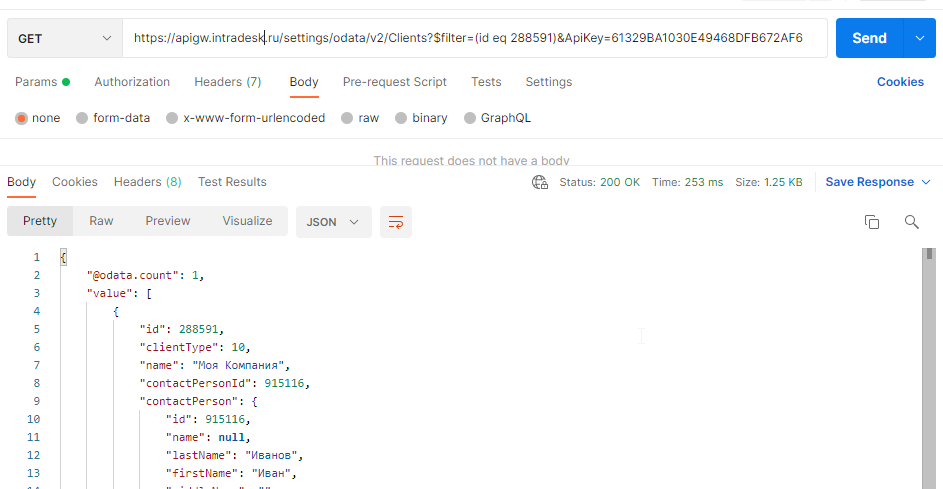Screen dimensions: 943x489
Task: Expand the Send button arrow options
Action: point(919,38)
